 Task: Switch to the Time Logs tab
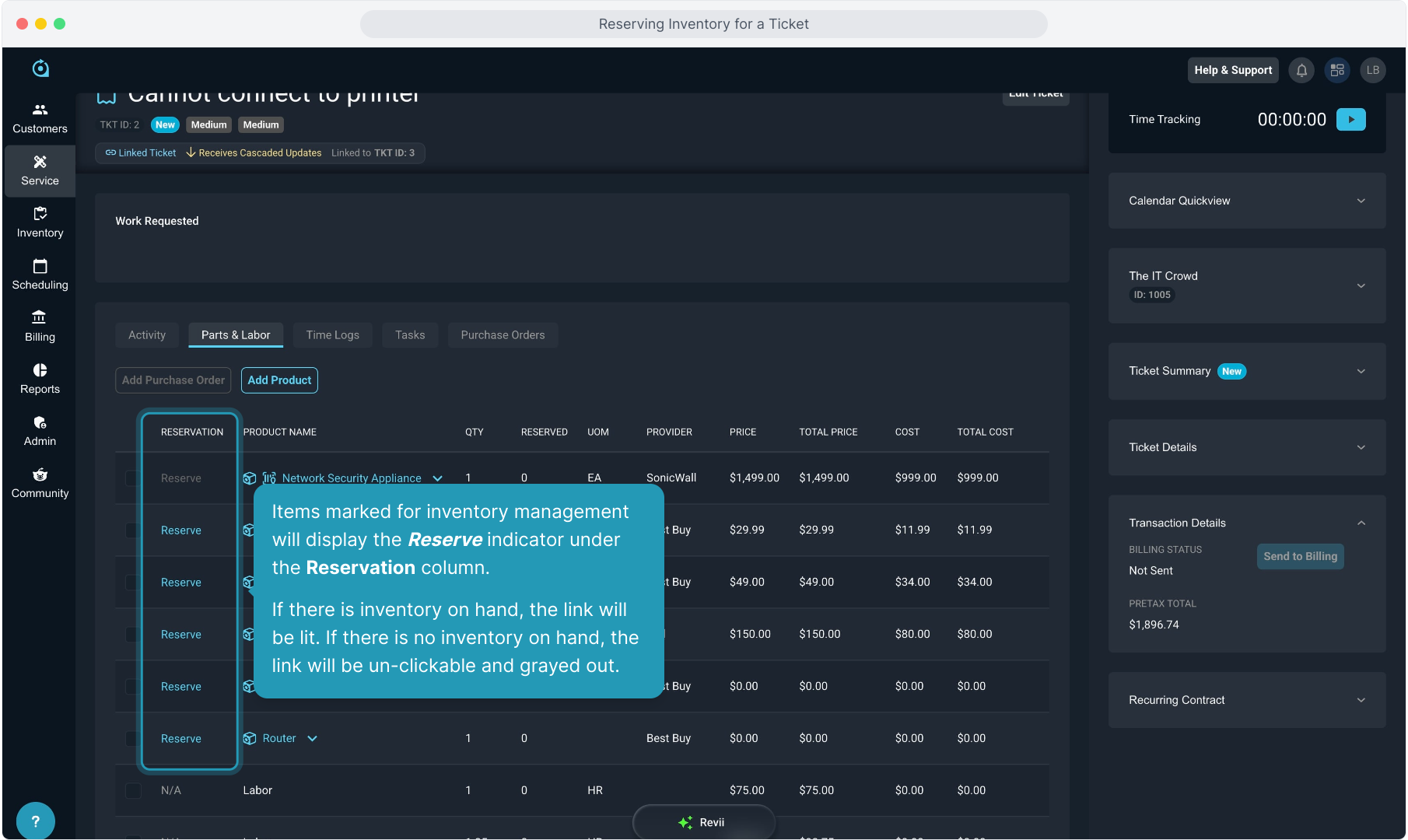[332, 335]
